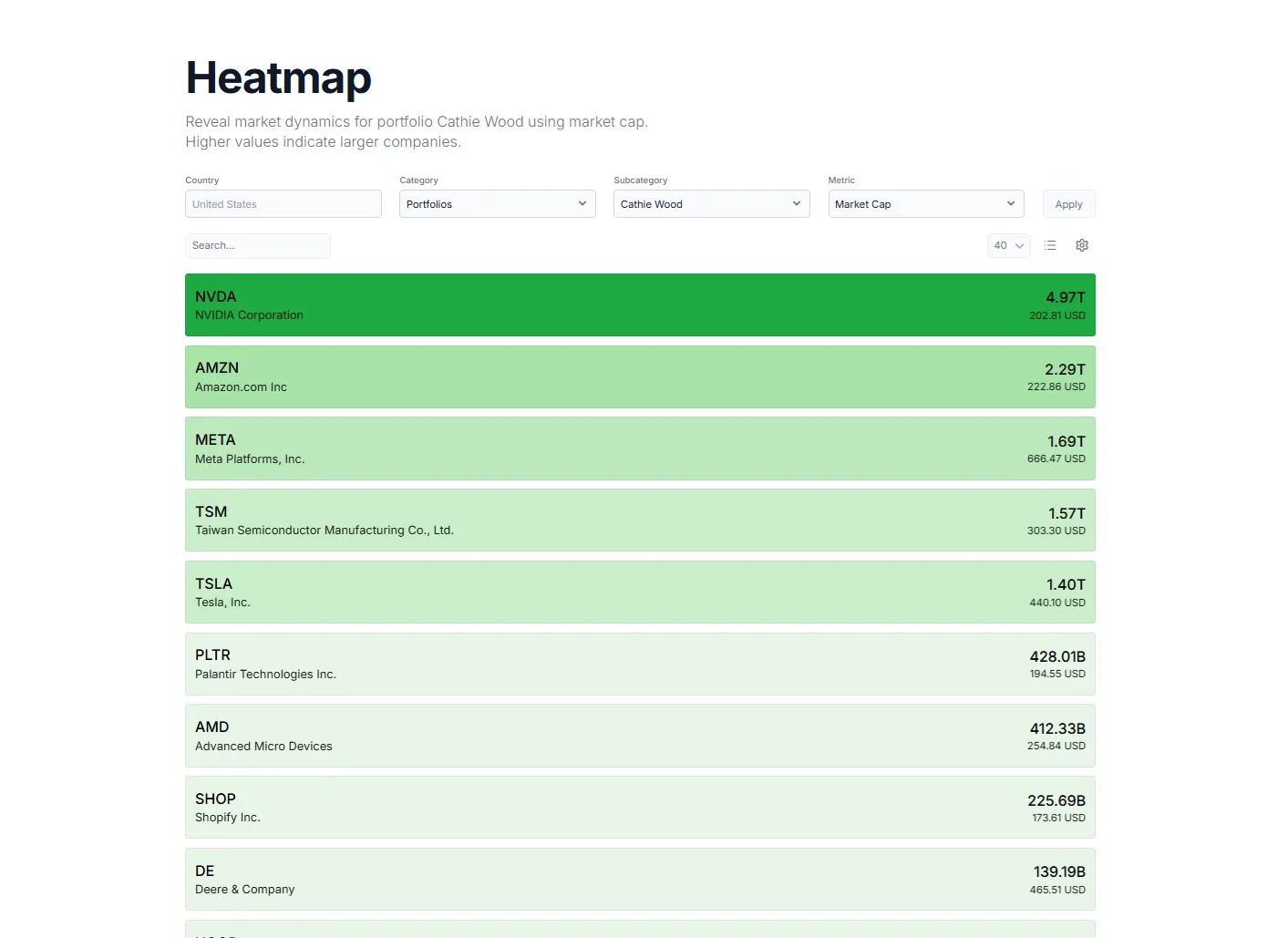The width and height of the screenshot is (1288, 938).
Task: Click the Country field showing United States
Action: pos(283,203)
